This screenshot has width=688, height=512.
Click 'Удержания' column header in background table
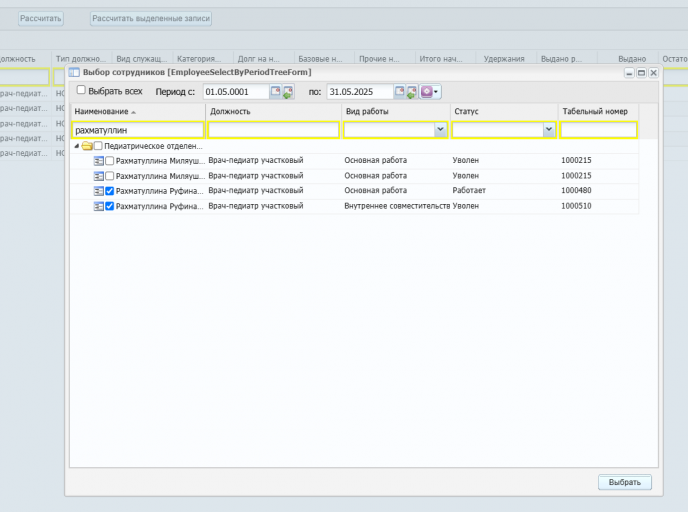[504, 59]
